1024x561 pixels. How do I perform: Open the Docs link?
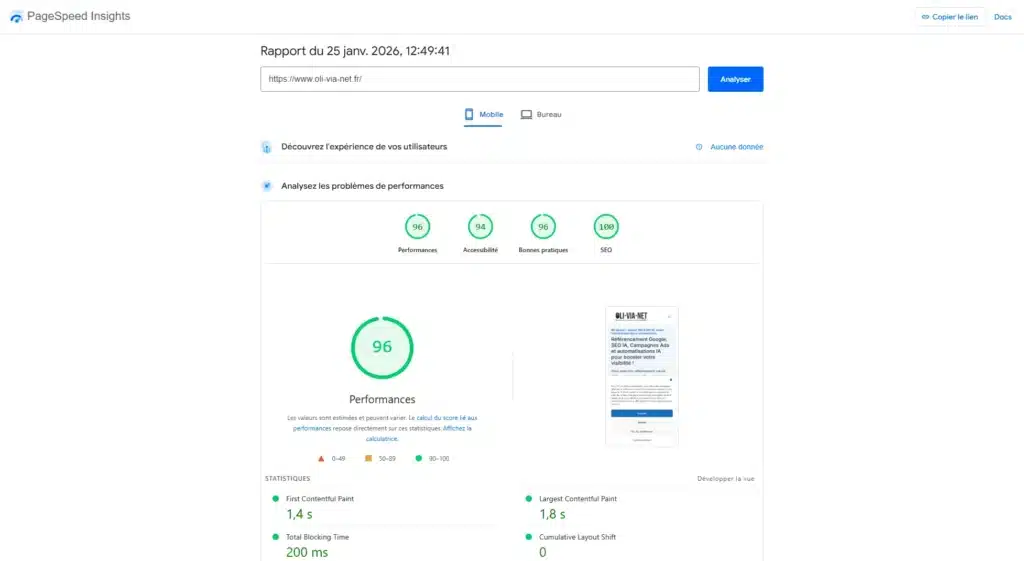[1002, 17]
